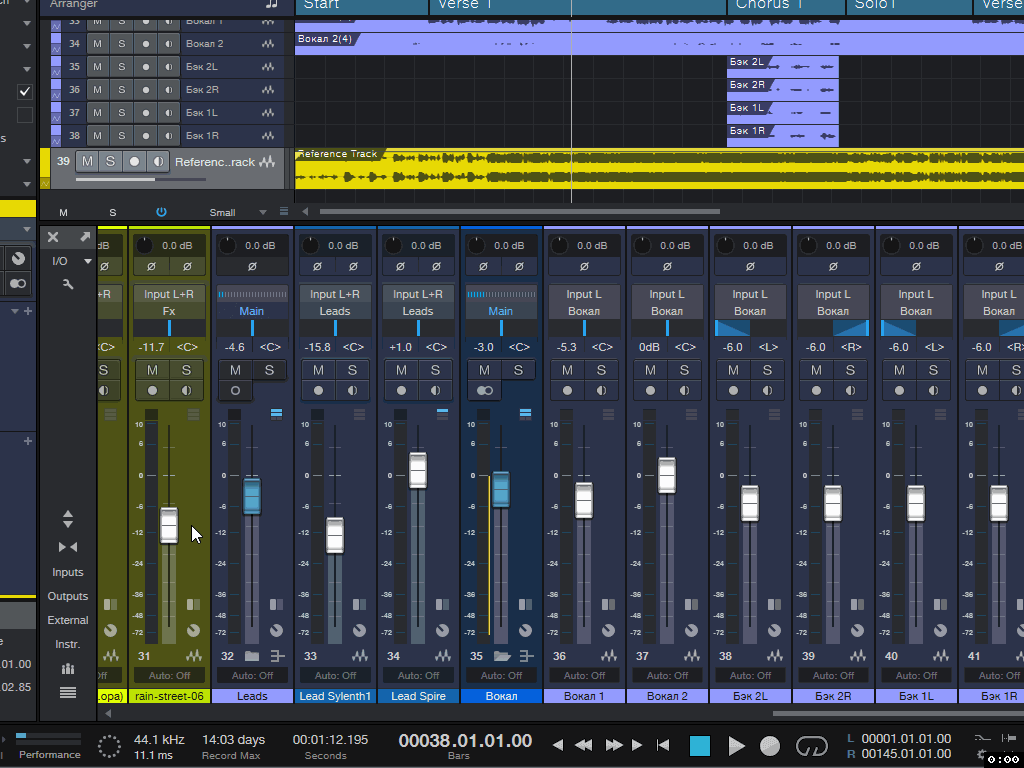Arm record on Бэк 2L mixer channel
This screenshot has width=1024, height=768.
[x=733, y=391]
